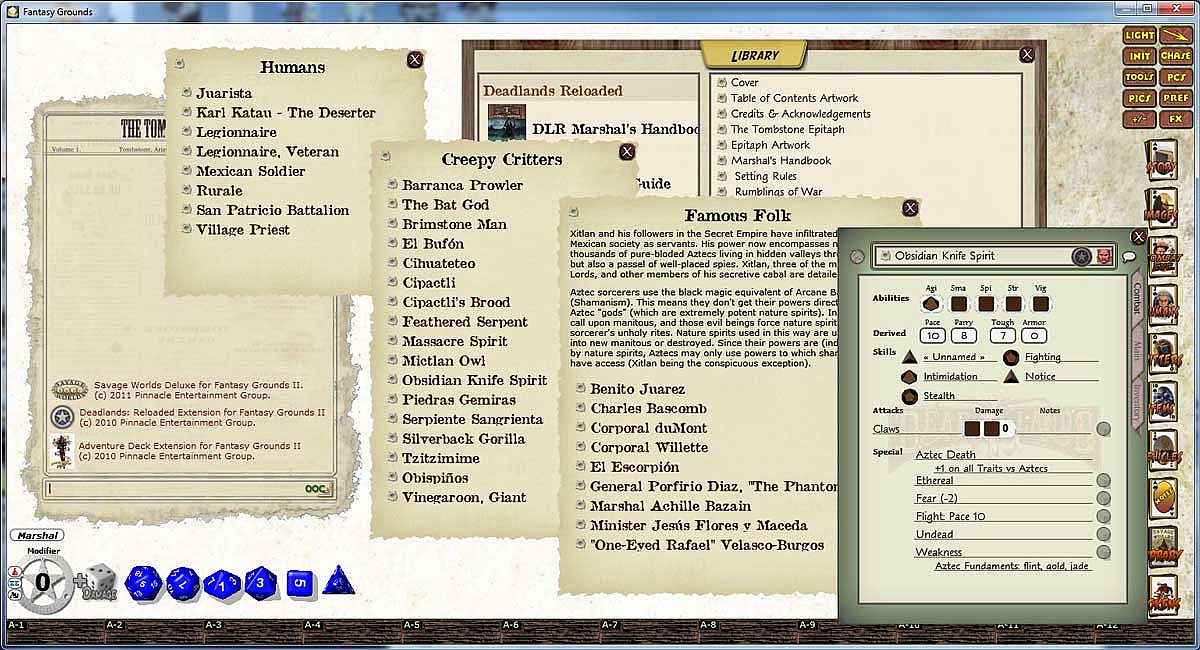Open the Images card in the sidebar
The image size is (1200, 650).
1163,207
